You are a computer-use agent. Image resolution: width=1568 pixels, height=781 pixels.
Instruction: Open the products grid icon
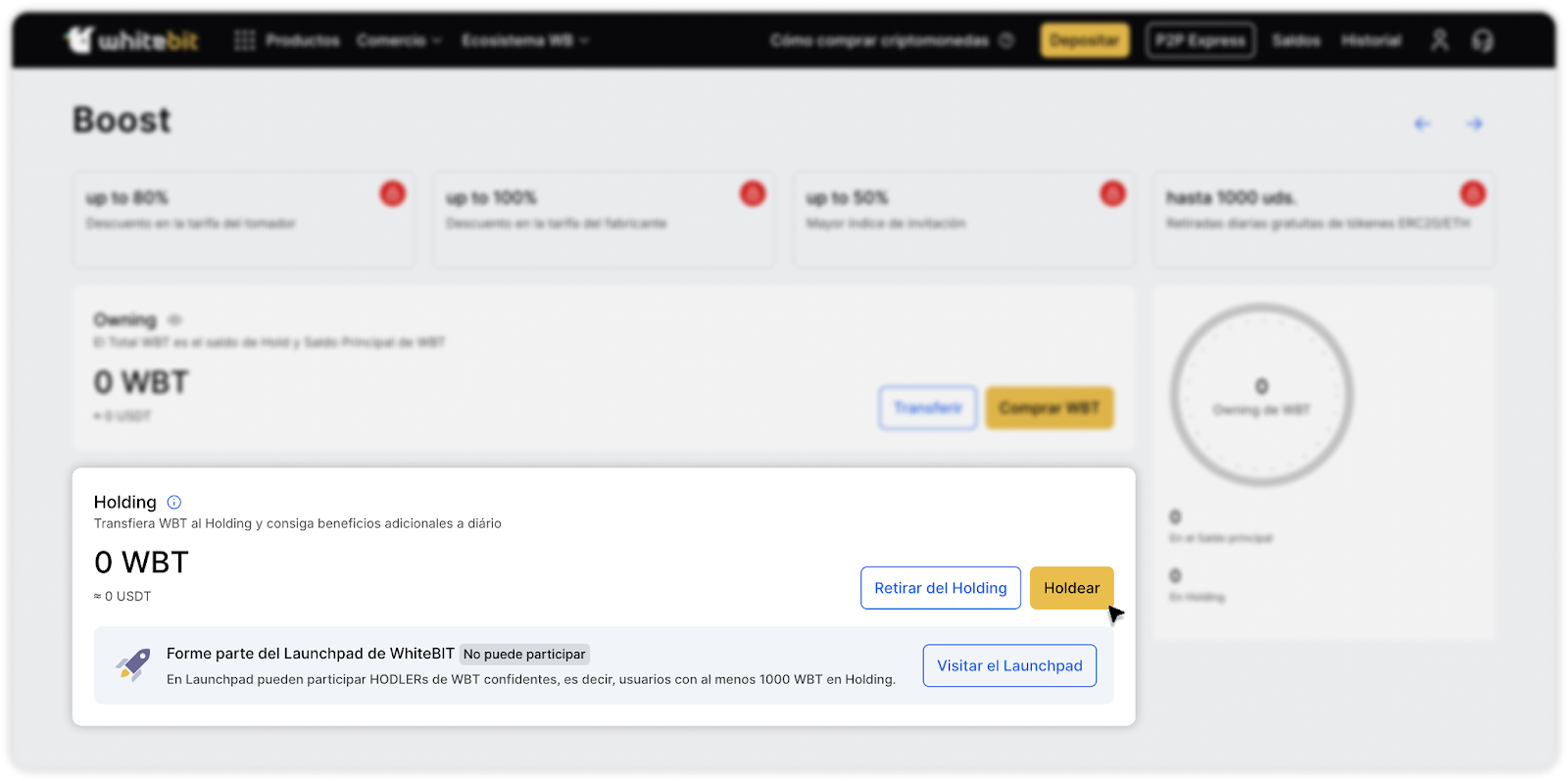(x=244, y=40)
